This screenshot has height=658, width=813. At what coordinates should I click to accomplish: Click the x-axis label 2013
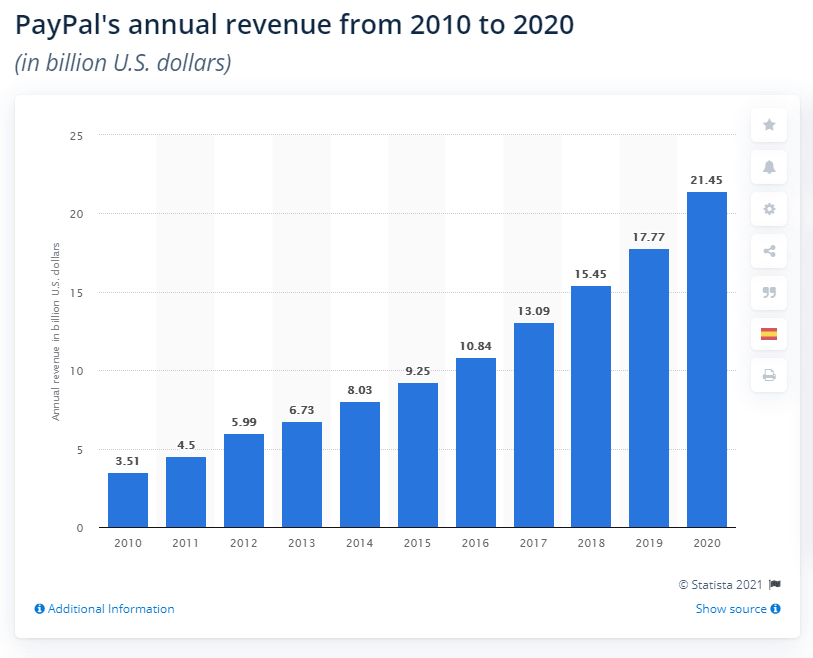tap(302, 543)
